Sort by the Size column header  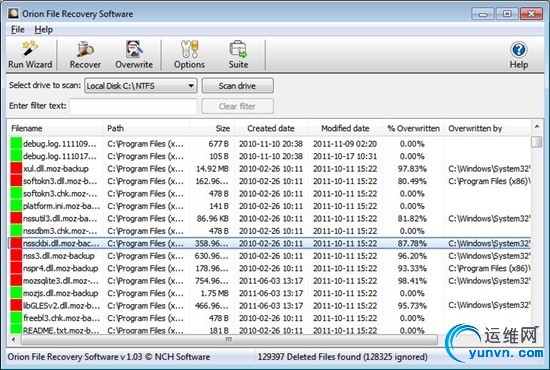point(212,128)
